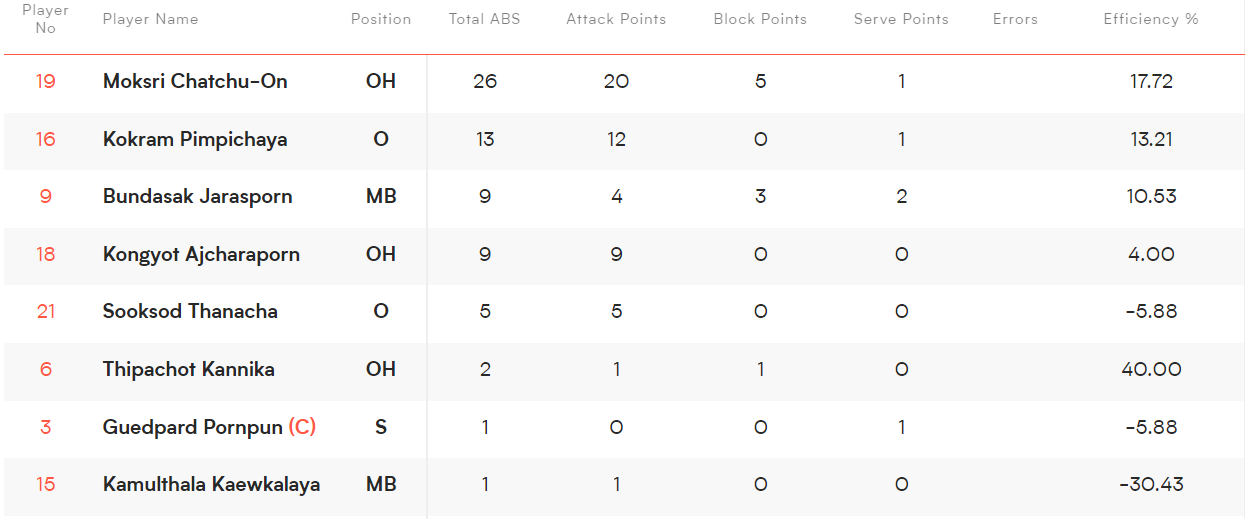Screen dimensions: 1251x519
Task: Click the Errors column header
Action: pos(1015,19)
